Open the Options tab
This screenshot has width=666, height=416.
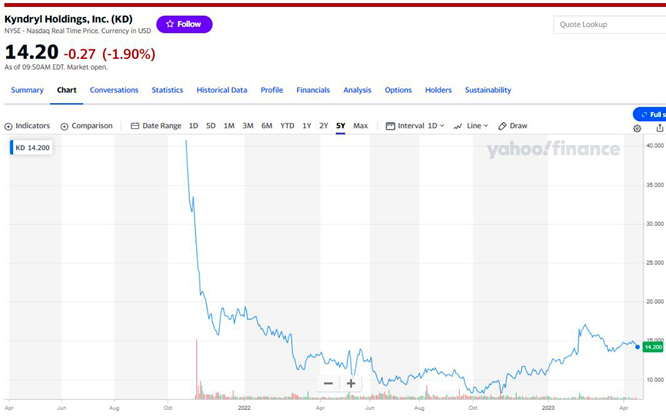tap(398, 90)
